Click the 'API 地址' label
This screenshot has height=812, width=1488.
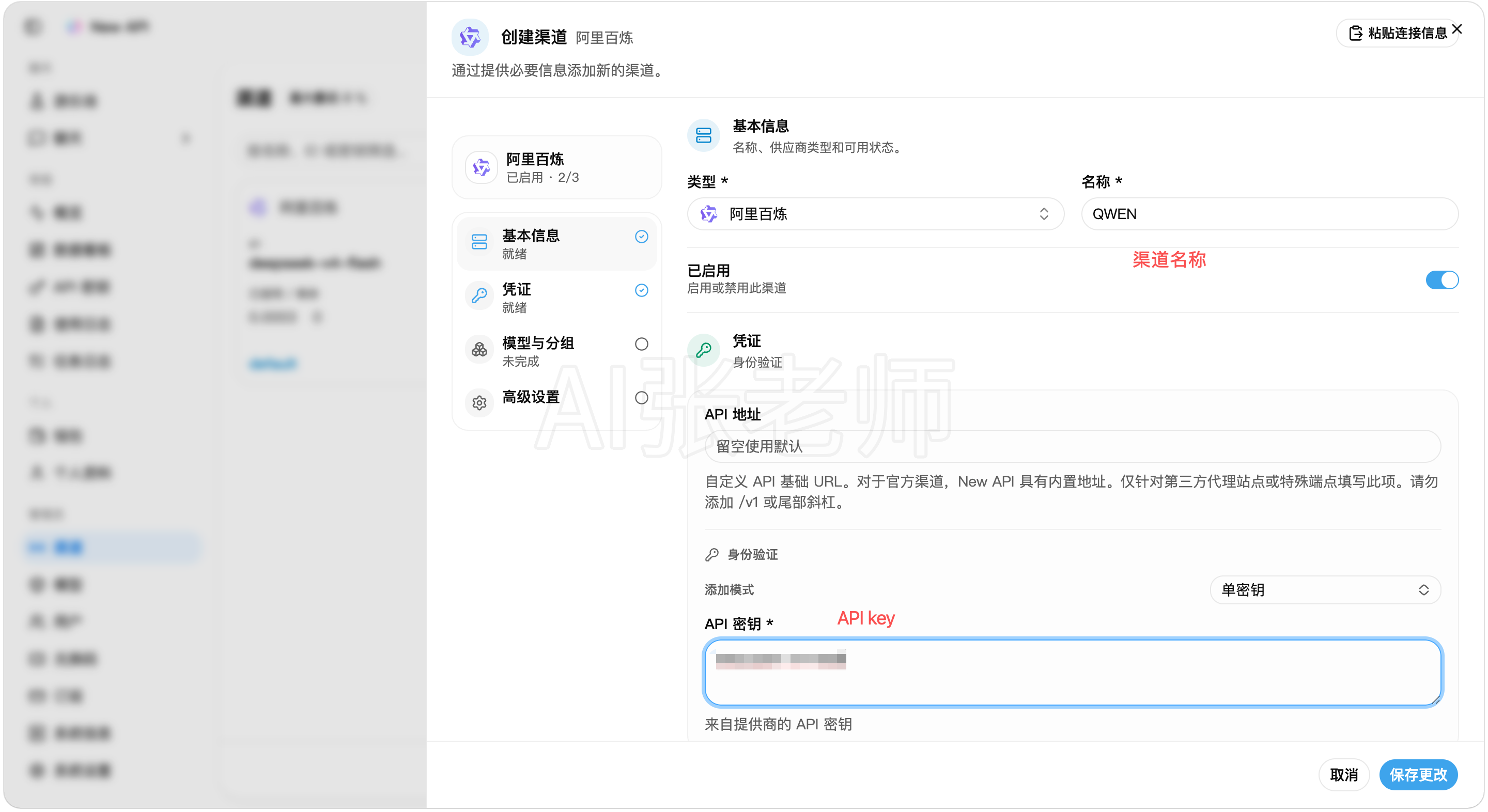tap(733, 414)
